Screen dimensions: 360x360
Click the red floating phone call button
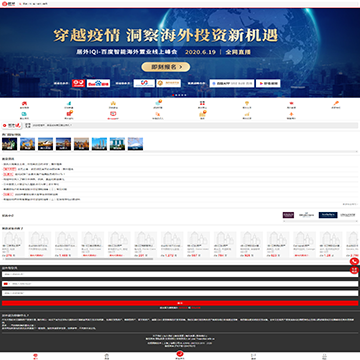click(354, 261)
